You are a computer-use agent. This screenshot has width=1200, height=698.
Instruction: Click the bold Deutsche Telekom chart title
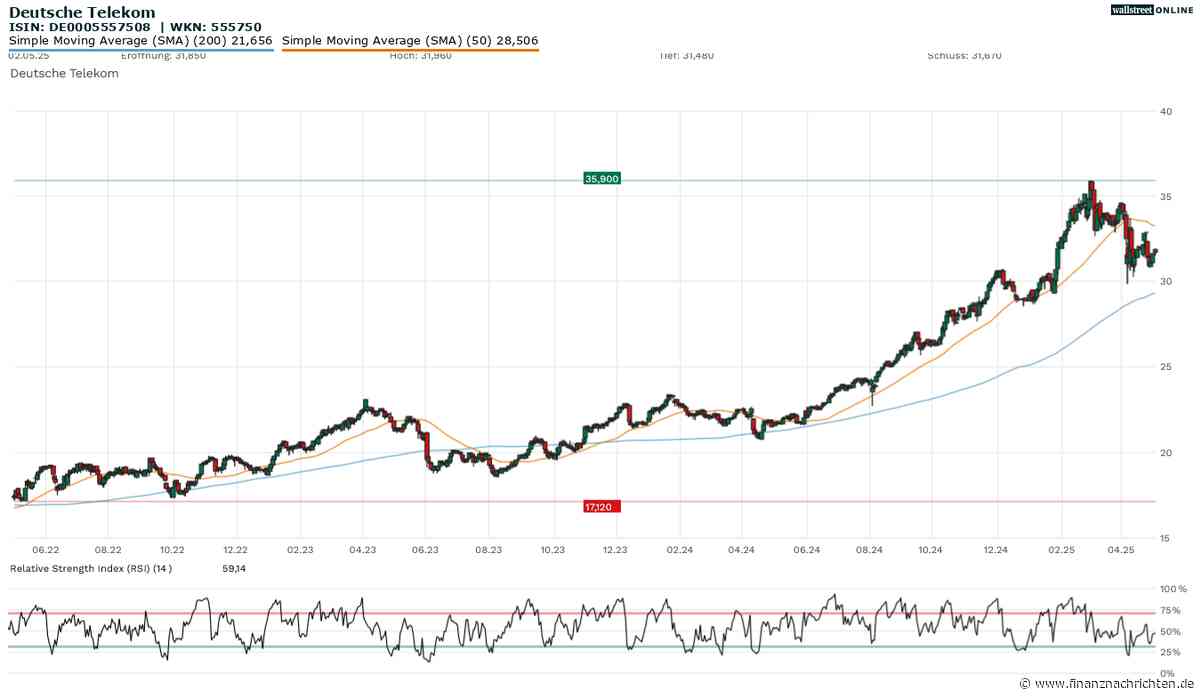pyautogui.click(x=82, y=12)
